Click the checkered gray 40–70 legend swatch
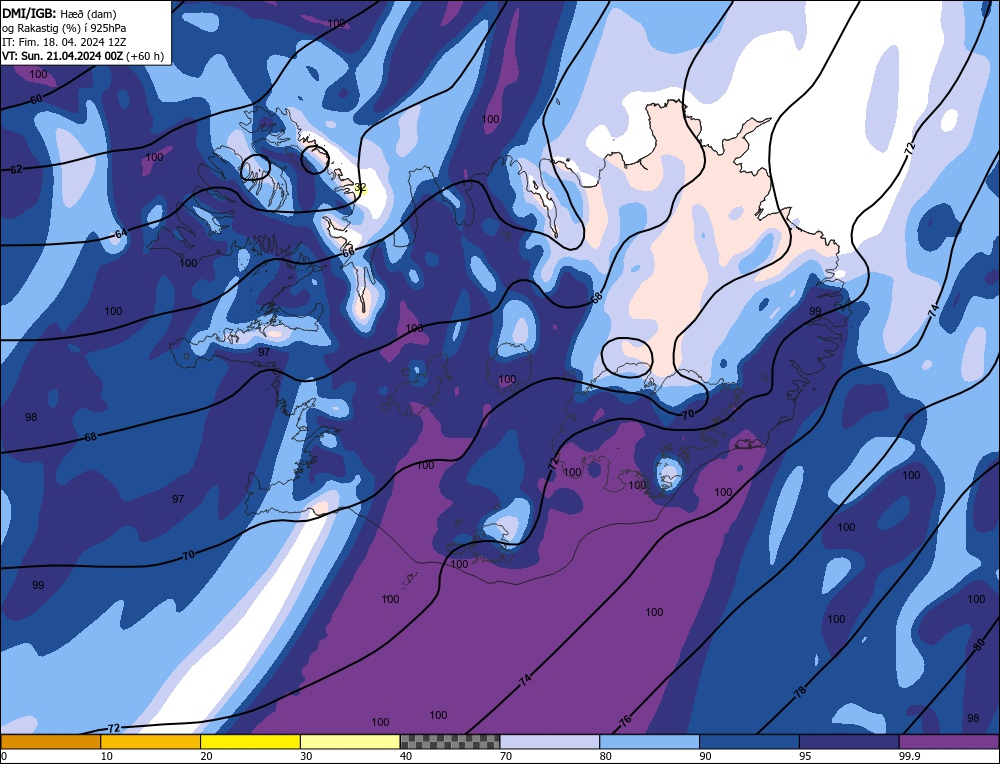1000x764 pixels. (450, 742)
